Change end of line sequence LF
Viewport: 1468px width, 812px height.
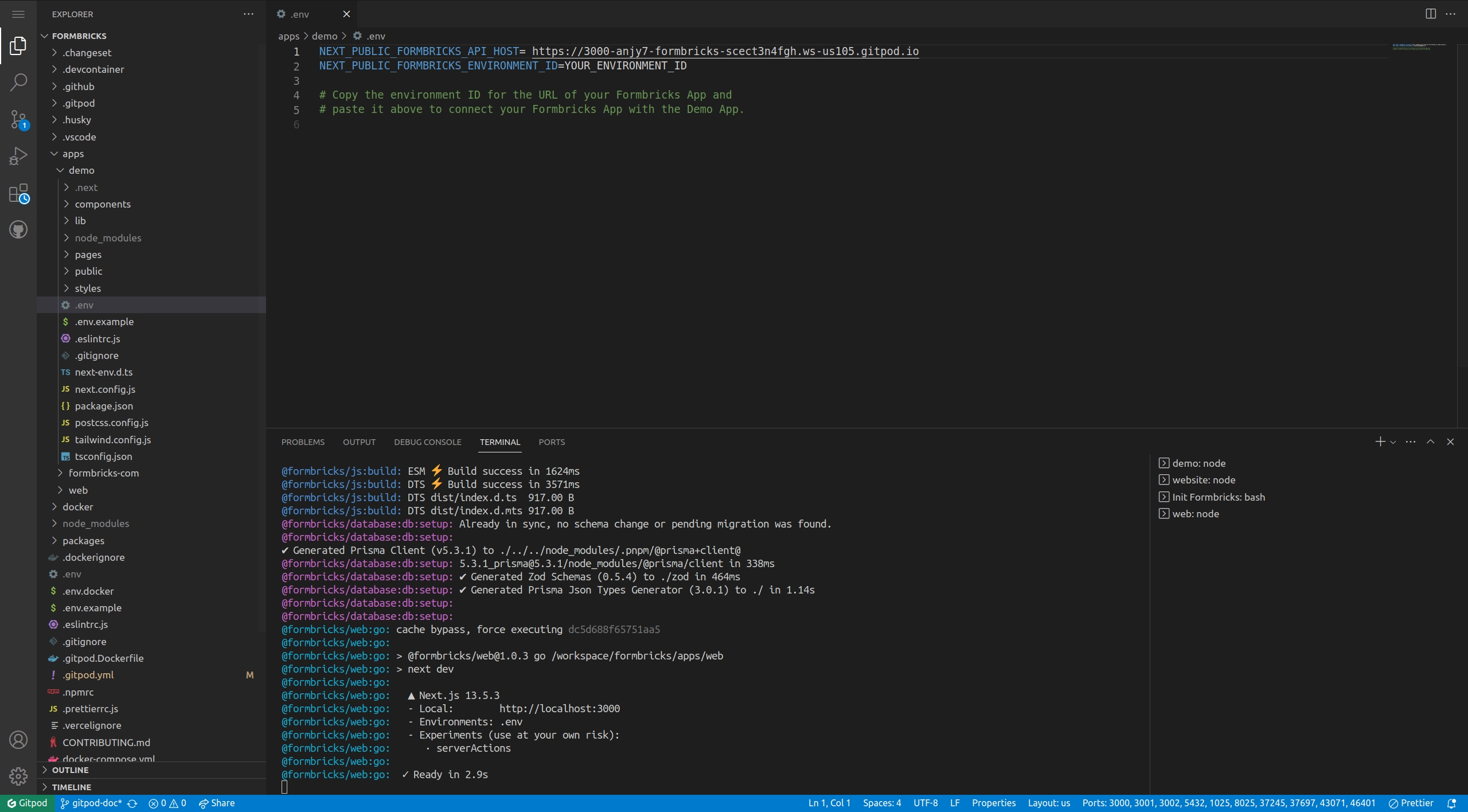[x=955, y=803]
